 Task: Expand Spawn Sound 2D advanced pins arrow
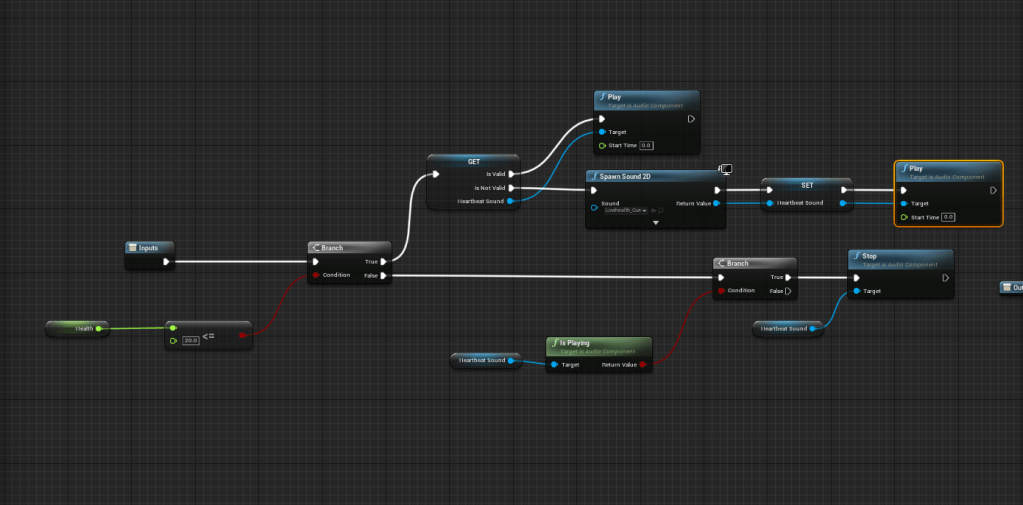coord(656,223)
